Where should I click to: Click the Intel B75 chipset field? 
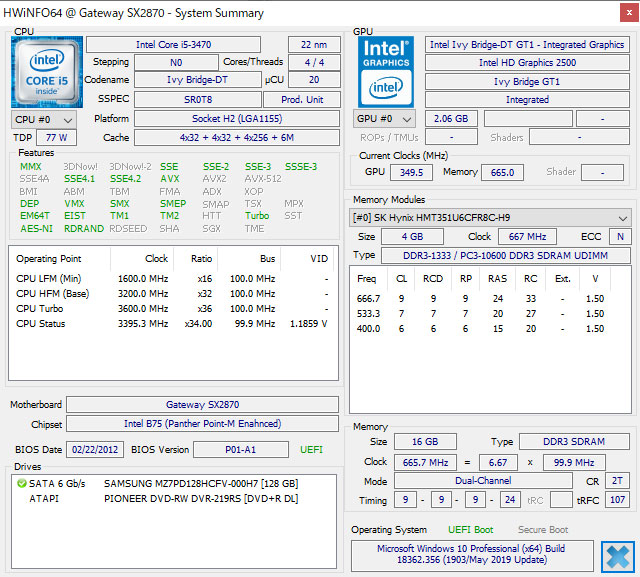202,424
